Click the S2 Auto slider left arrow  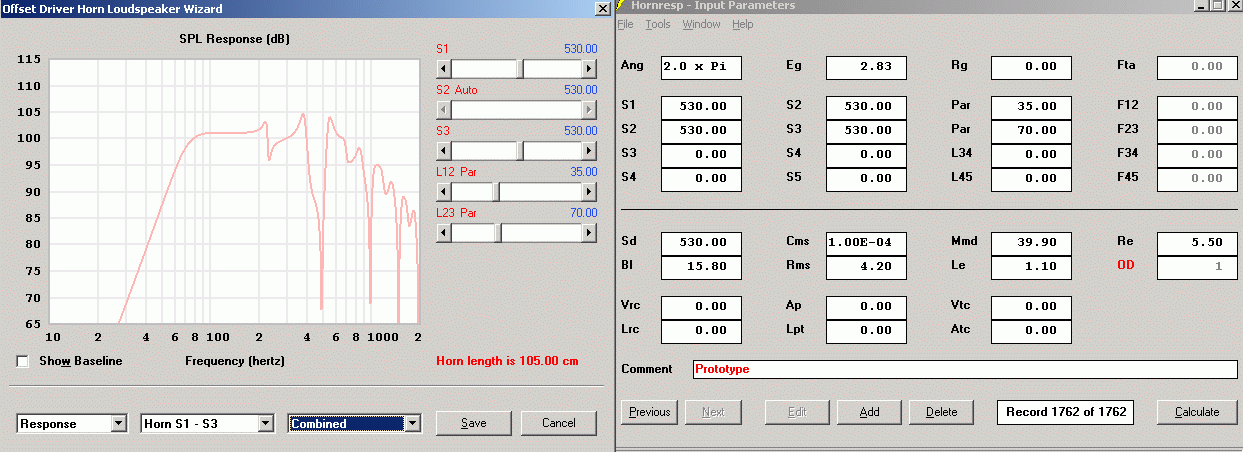[444, 110]
